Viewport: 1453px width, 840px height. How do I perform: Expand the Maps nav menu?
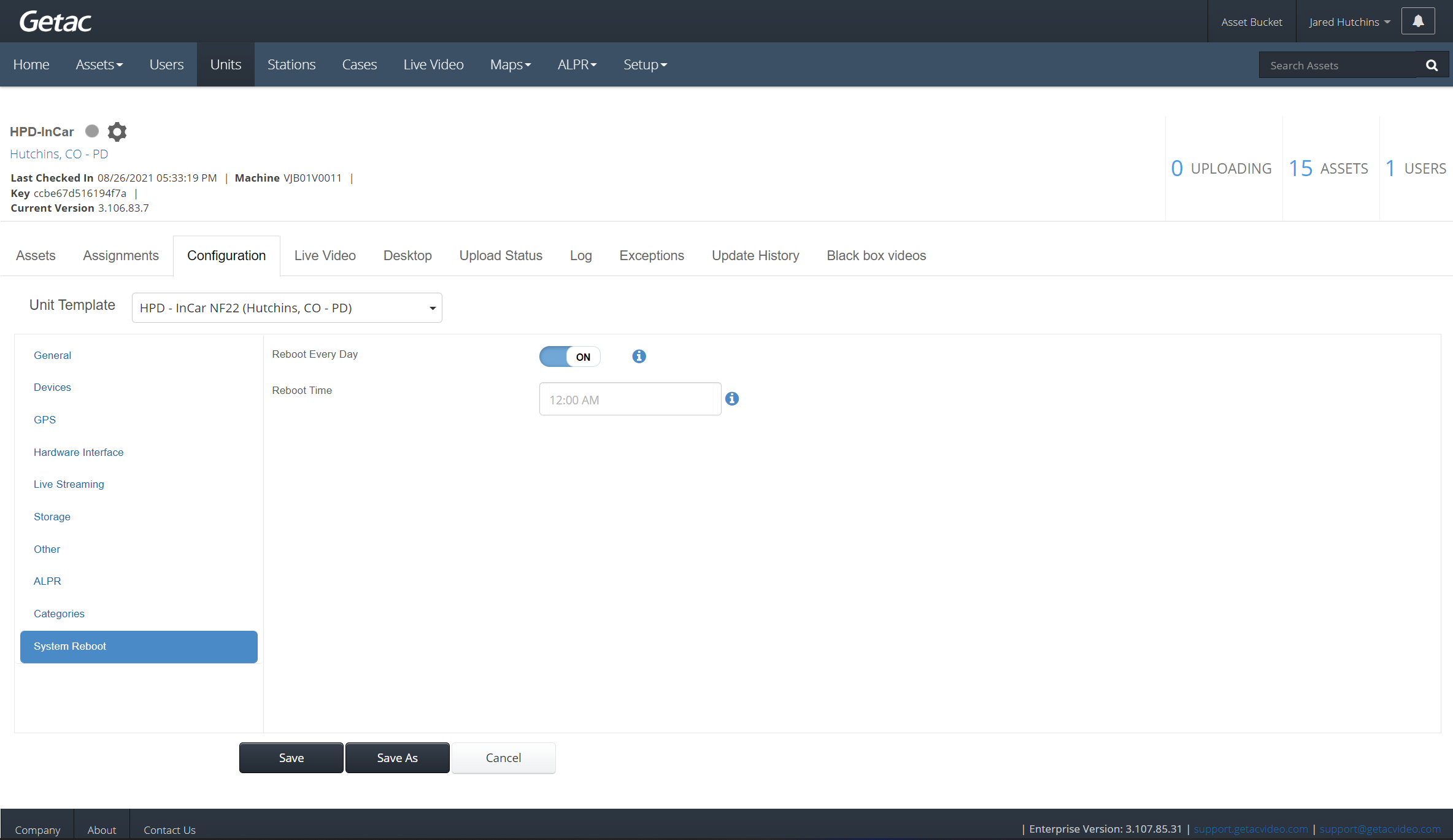coord(511,64)
